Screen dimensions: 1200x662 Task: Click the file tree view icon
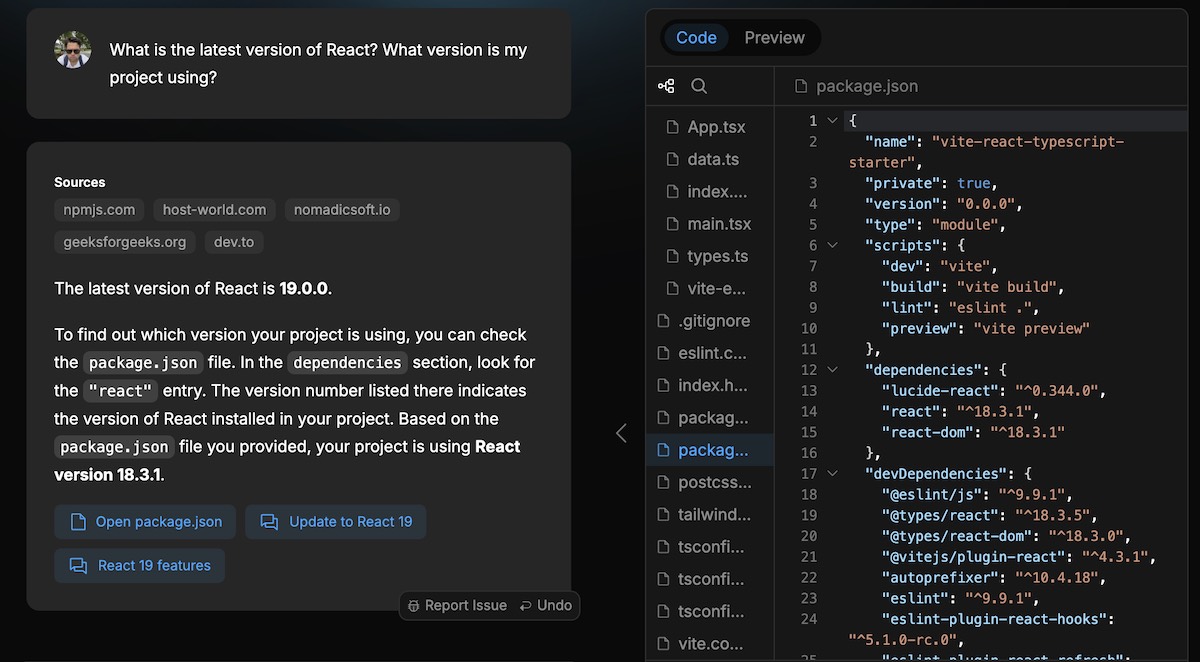666,86
